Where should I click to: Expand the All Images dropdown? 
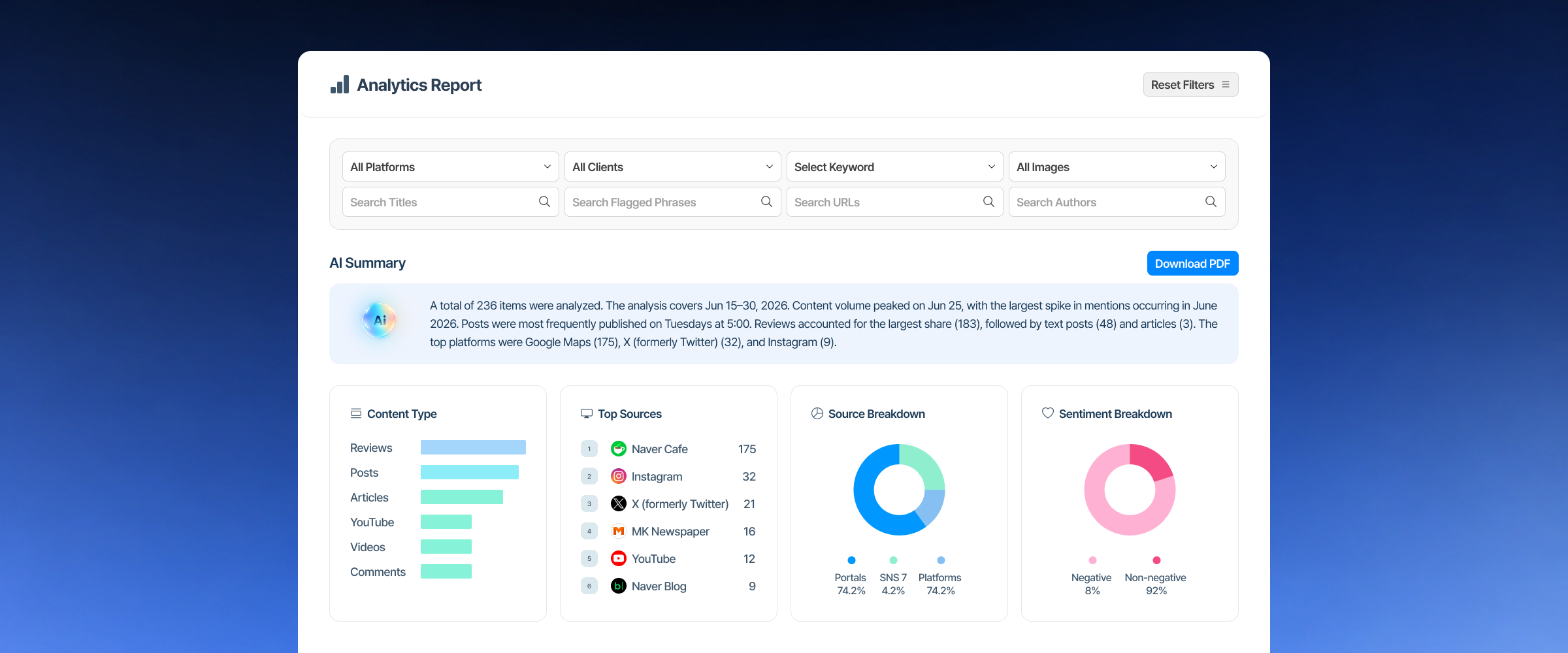(x=1117, y=167)
